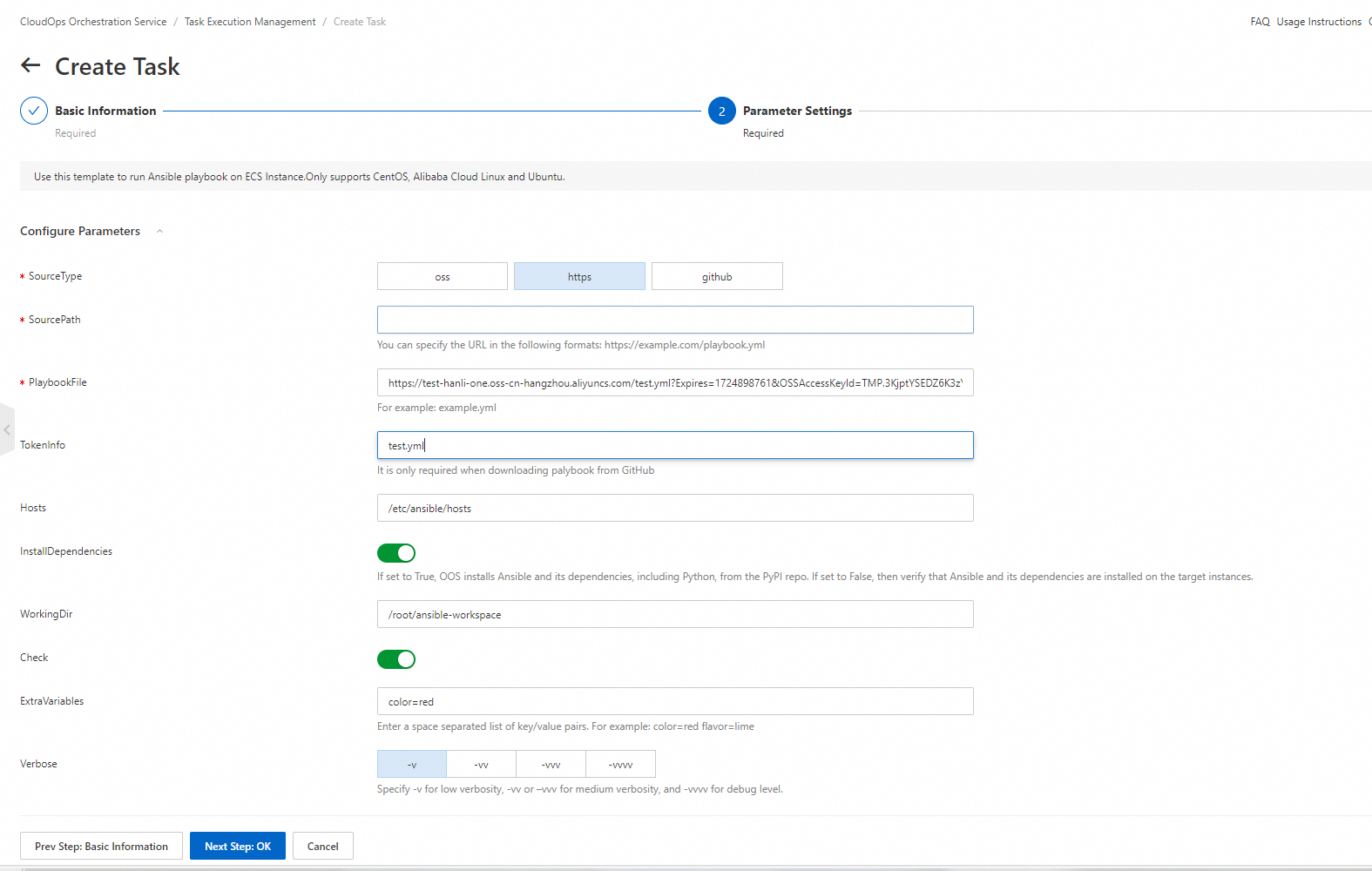Open CloudOps Orchestration Service breadcrumb
This screenshot has height=871, width=1372.
click(x=93, y=22)
